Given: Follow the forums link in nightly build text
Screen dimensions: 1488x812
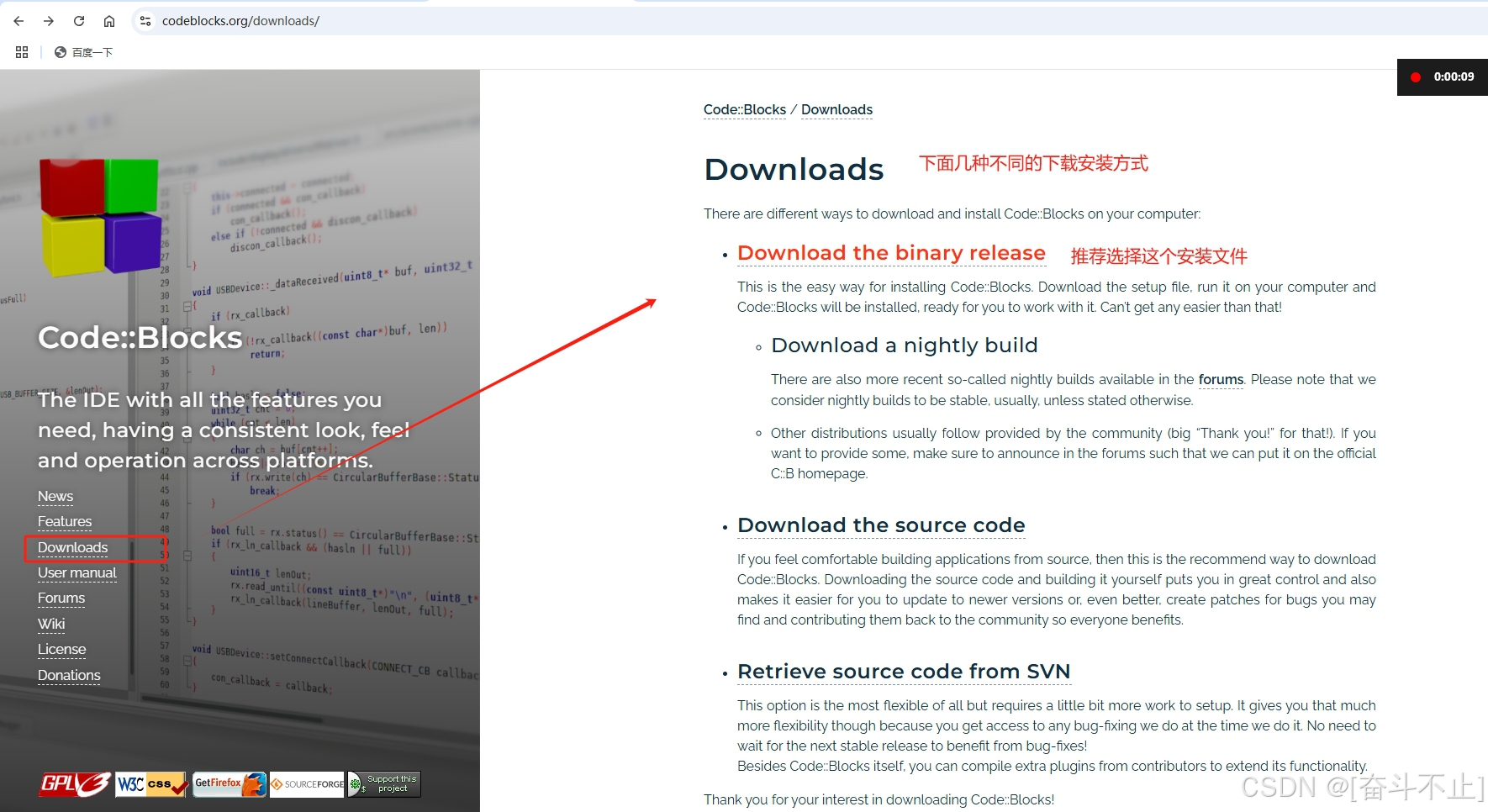Looking at the screenshot, I should click(x=1221, y=380).
